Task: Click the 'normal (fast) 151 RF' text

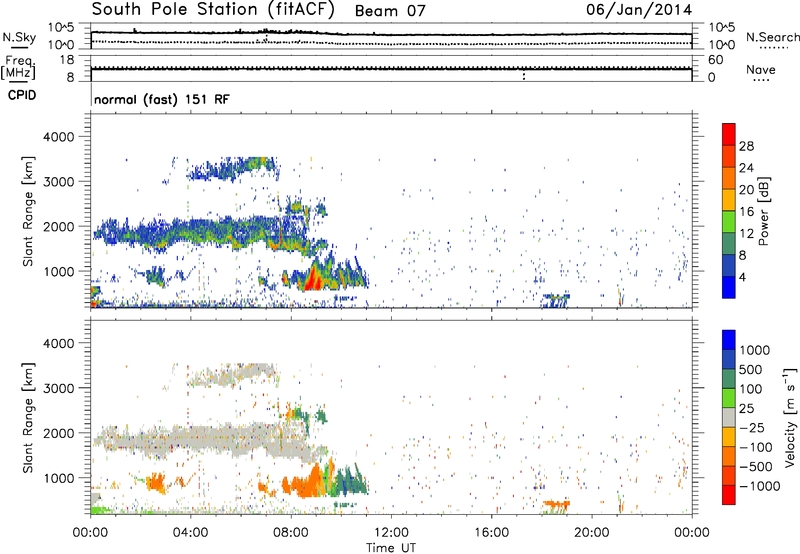Action: 162,99
